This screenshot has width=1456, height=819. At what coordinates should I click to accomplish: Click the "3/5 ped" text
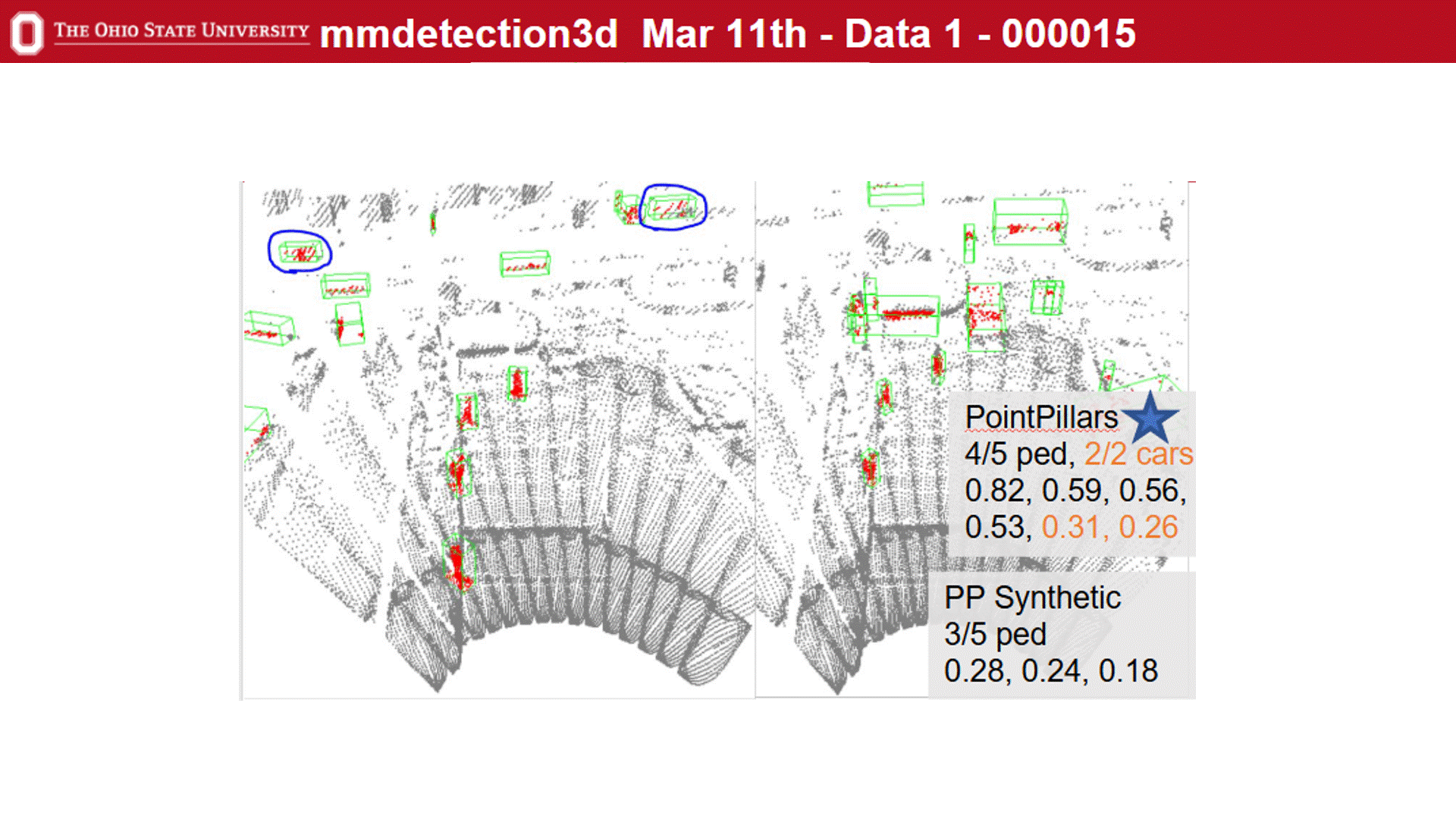pos(995,634)
